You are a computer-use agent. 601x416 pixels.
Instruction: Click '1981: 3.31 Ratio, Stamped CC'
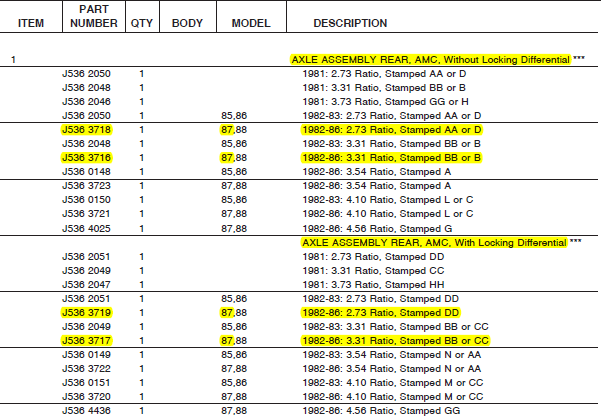(x=373, y=271)
